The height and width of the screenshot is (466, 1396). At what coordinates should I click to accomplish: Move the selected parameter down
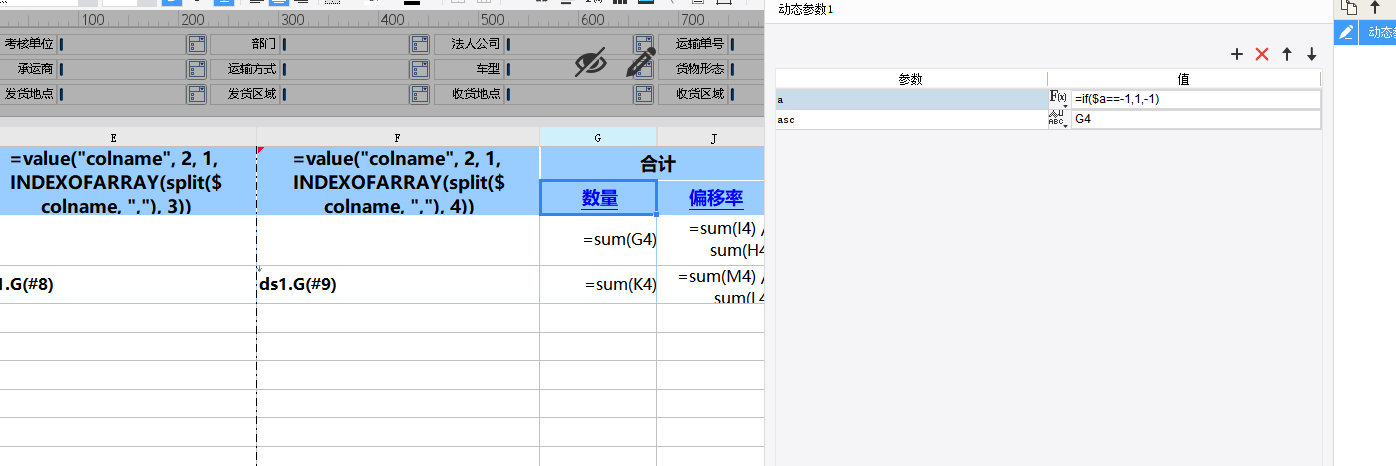tap(1312, 54)
